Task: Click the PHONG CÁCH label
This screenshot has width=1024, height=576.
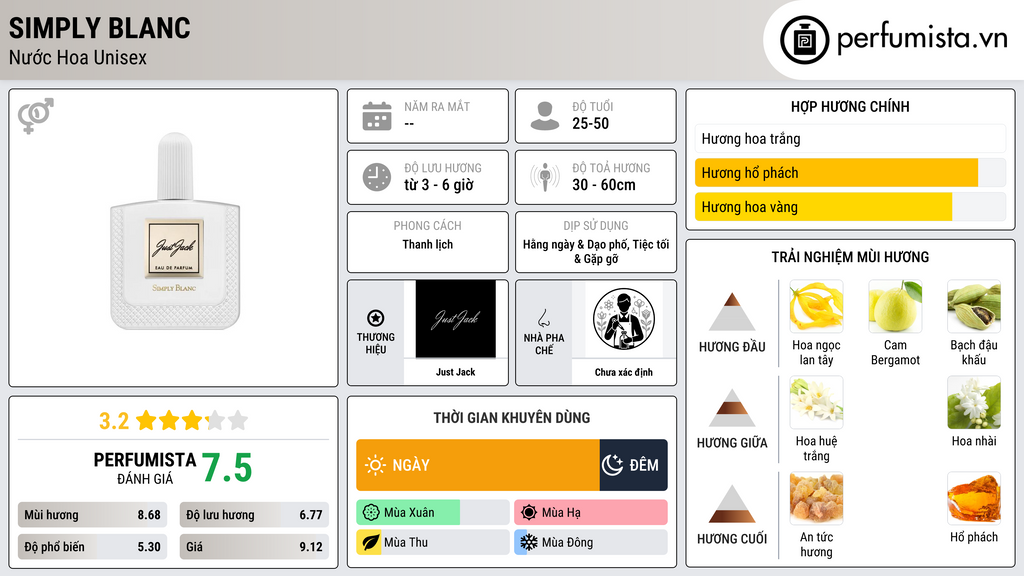Action: coord(428,225)
